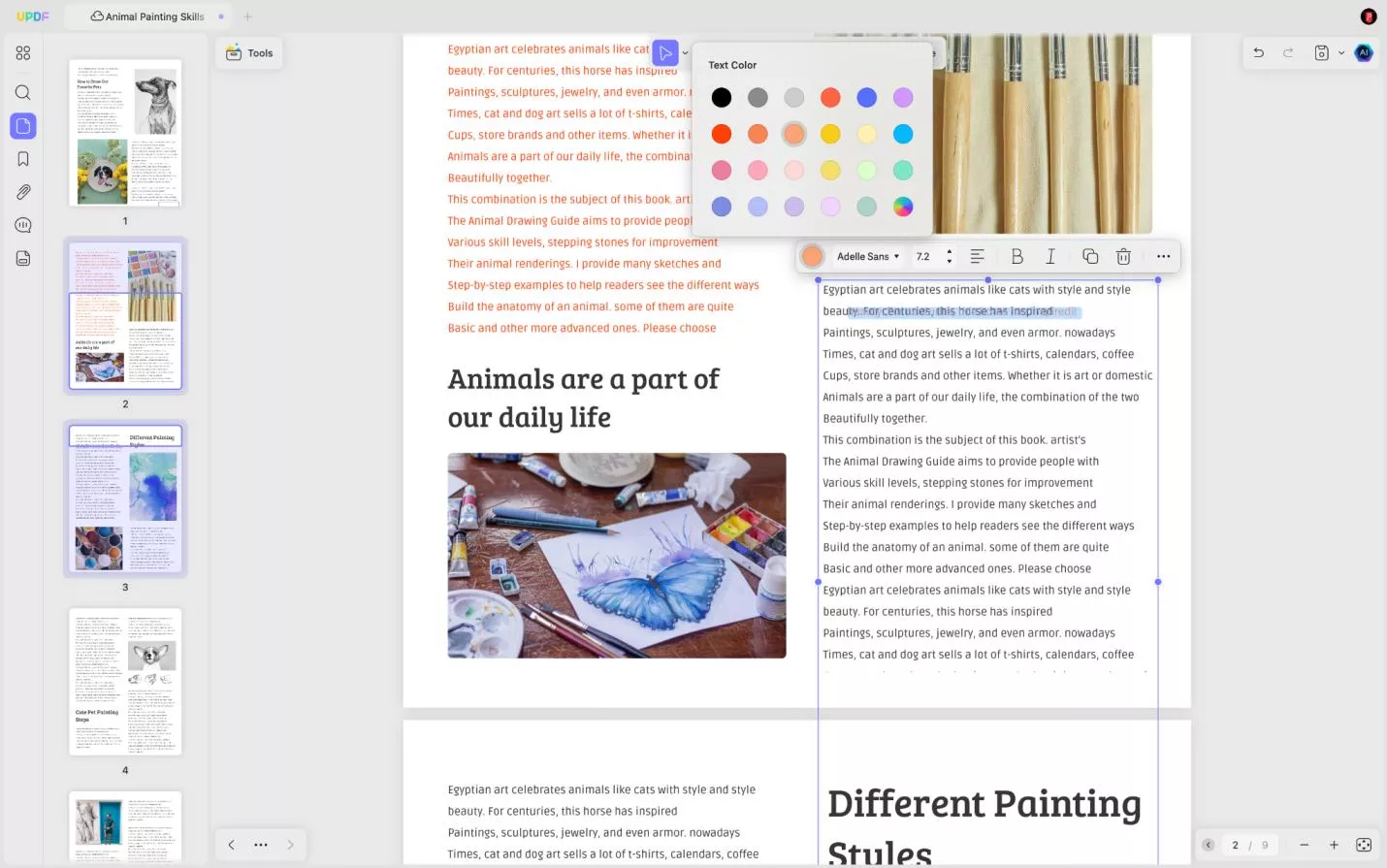Pick the cyan blue color swatch

tap(903, 134)
